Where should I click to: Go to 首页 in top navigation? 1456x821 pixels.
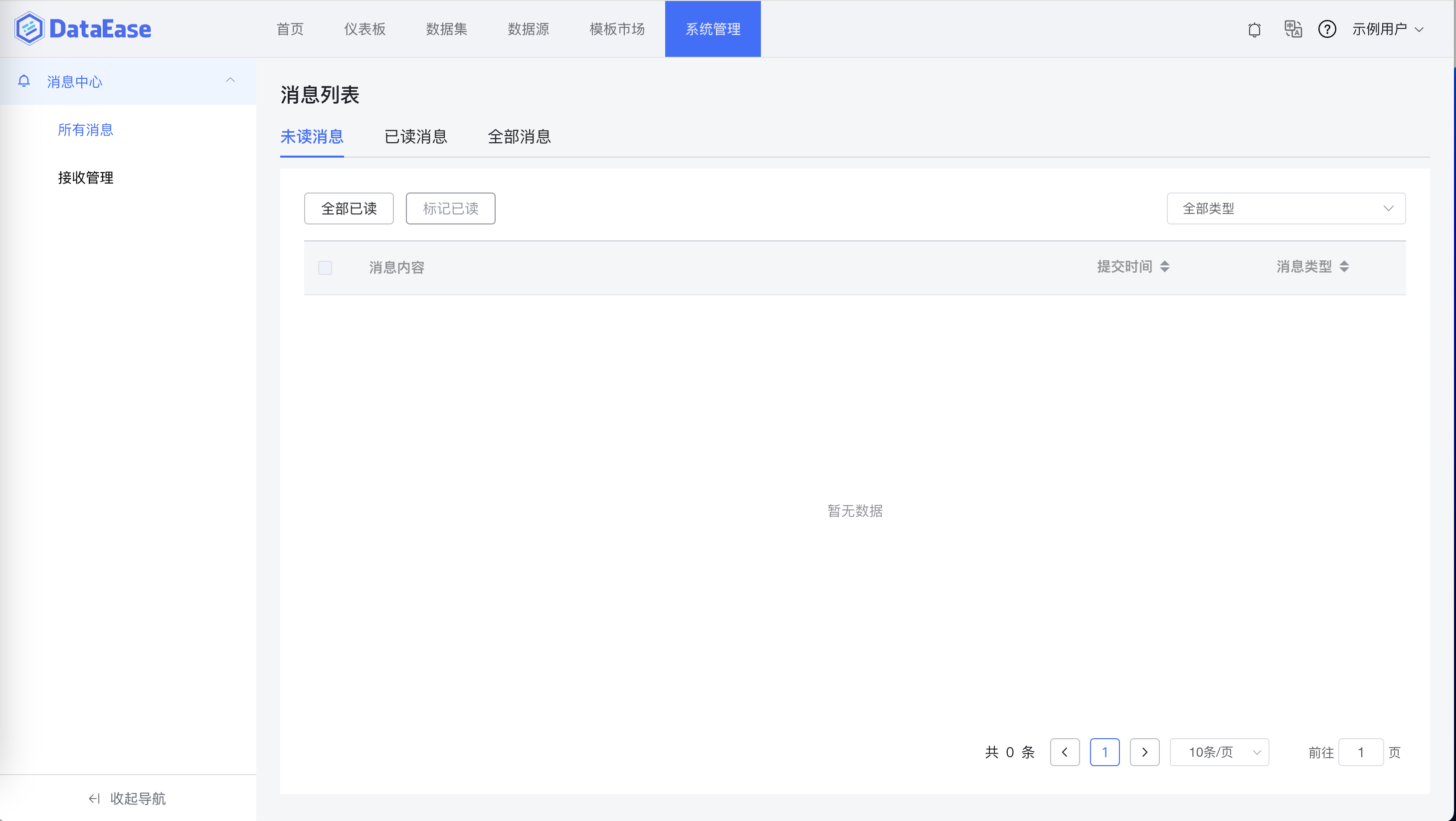coord(290,29)
